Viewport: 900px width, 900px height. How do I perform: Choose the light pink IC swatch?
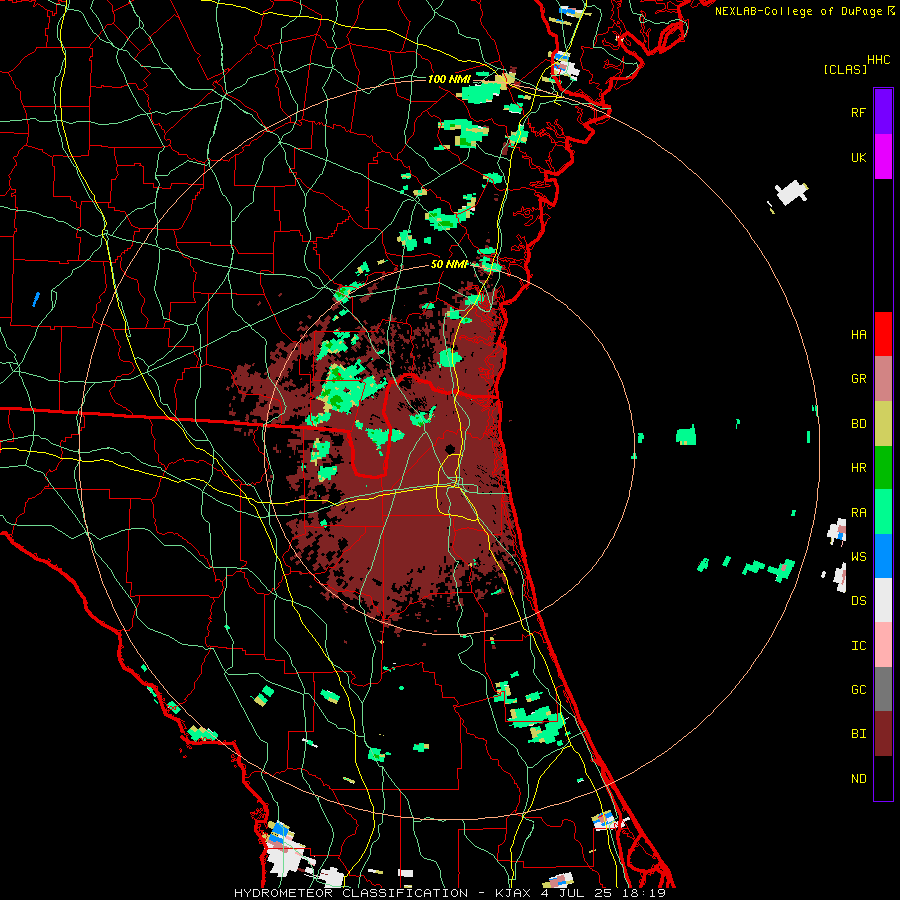pos(883,645)
